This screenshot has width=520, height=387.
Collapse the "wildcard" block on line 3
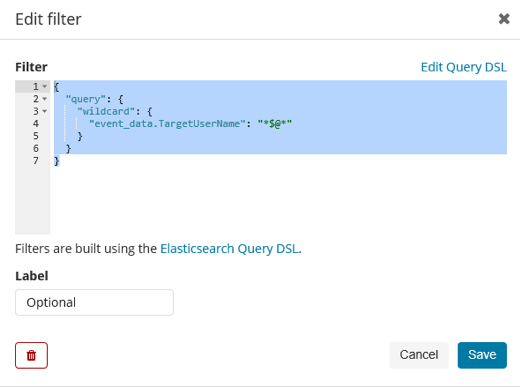(45, 111)
